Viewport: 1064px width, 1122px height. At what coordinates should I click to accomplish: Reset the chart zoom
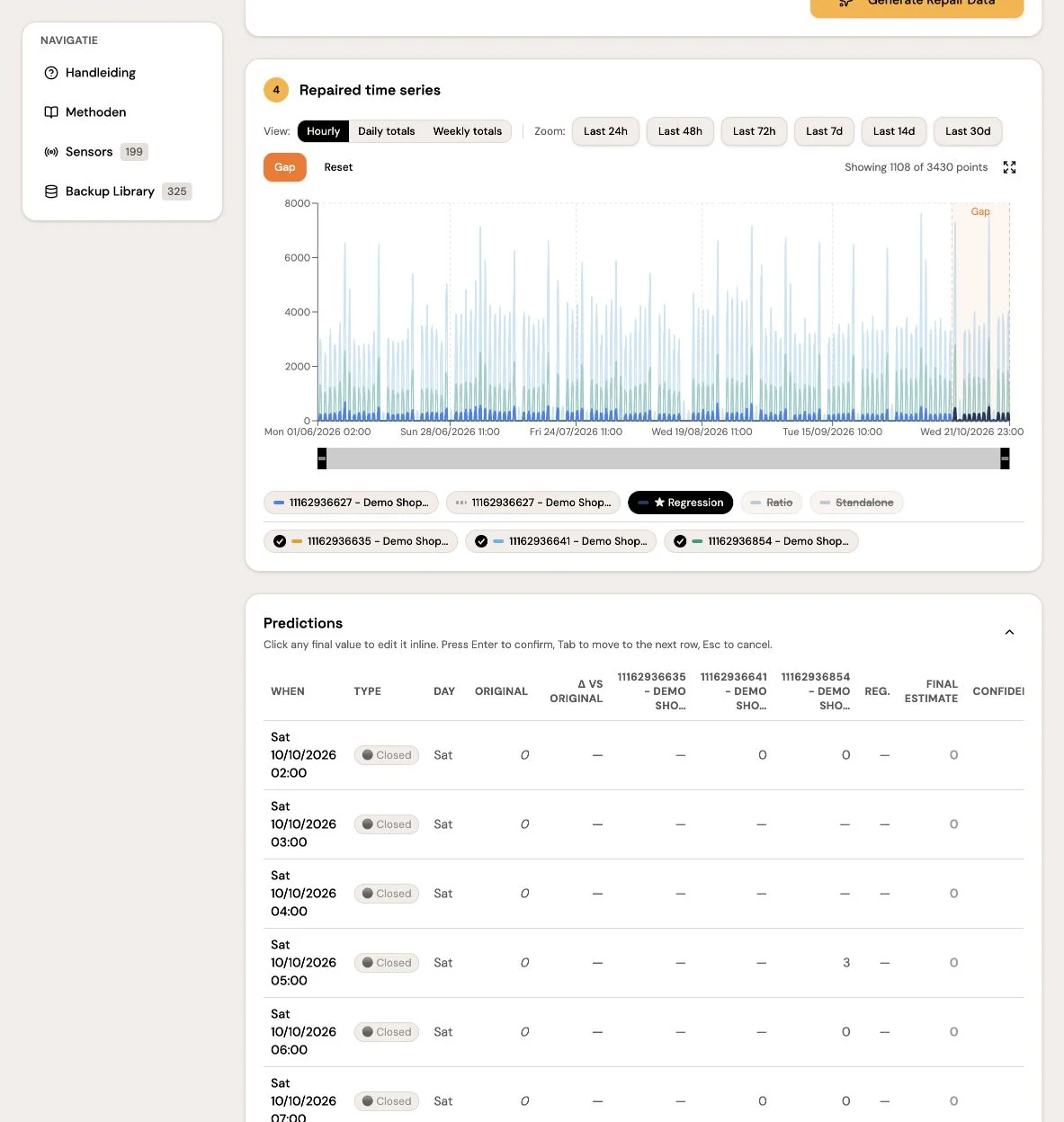tap(338, 167)
